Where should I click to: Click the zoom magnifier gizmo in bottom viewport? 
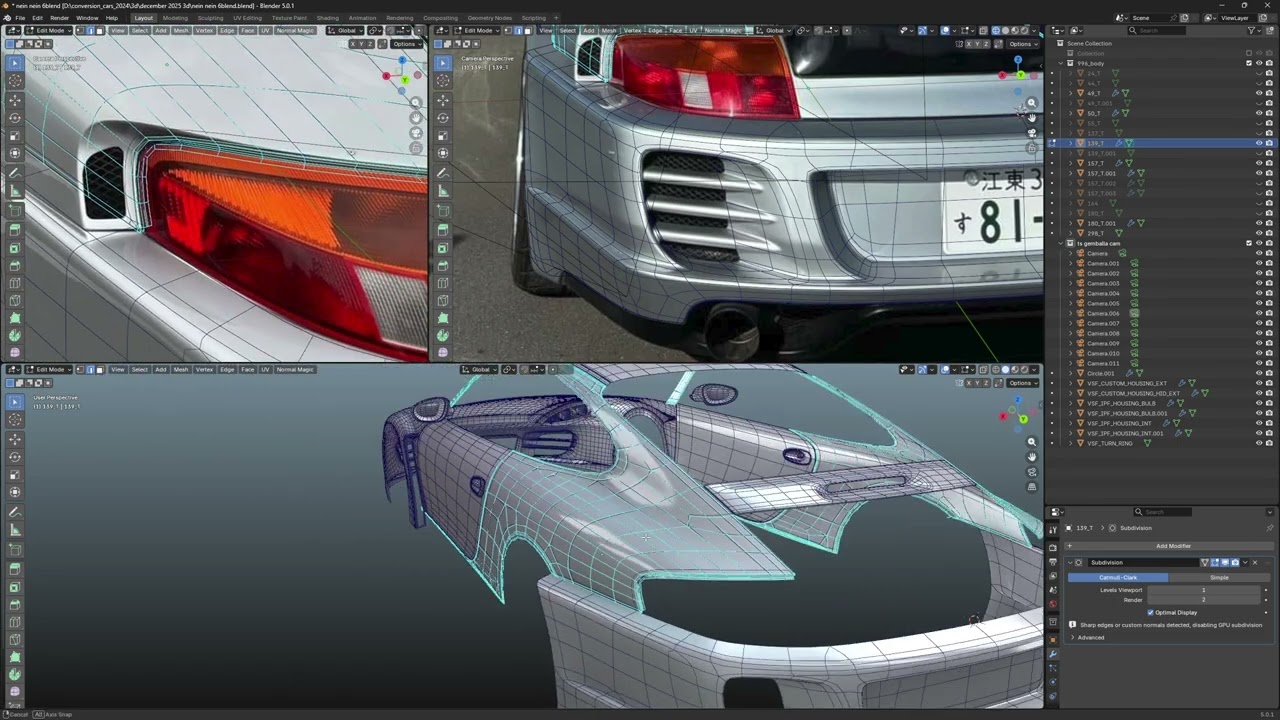[1032, 441]
